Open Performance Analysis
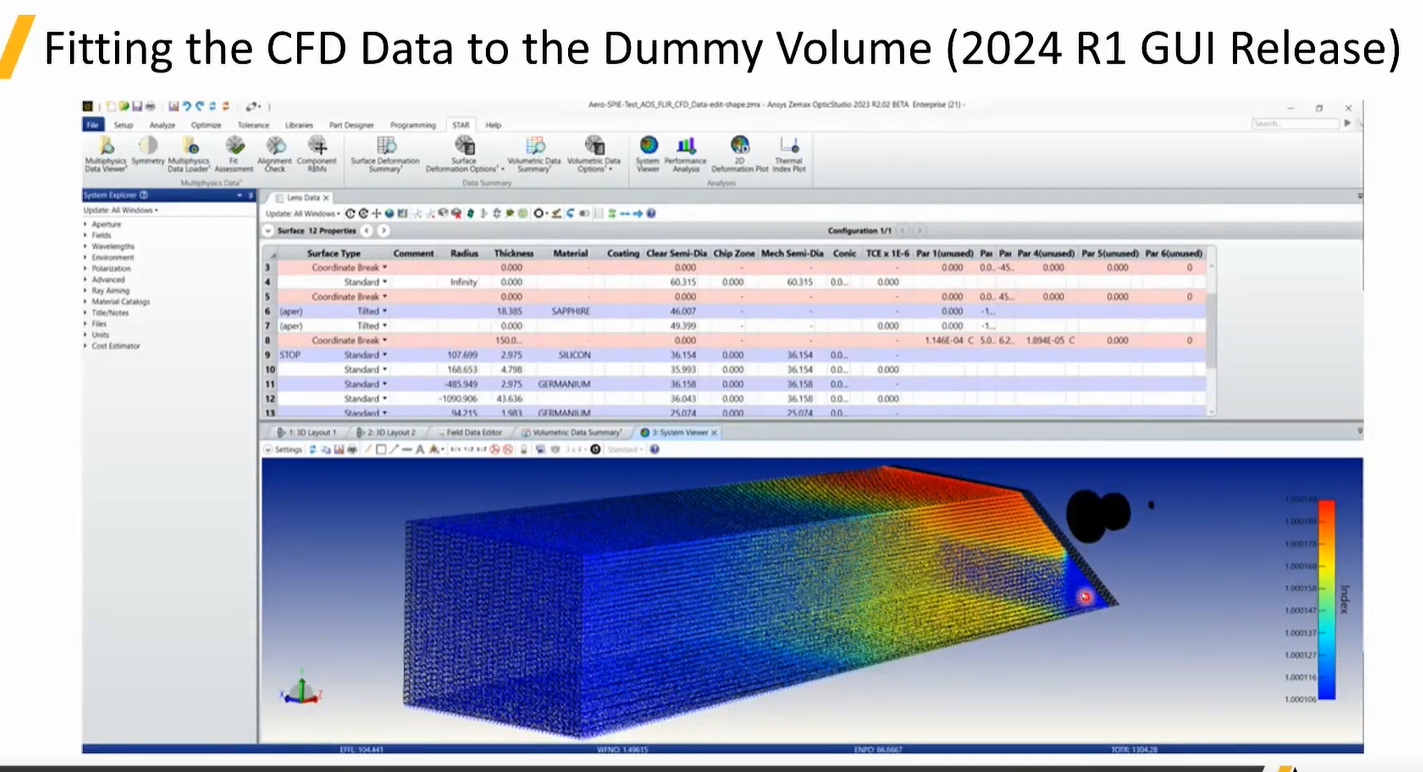The width and height of the screenshot is (1423, 772). (x=686, y=155)
